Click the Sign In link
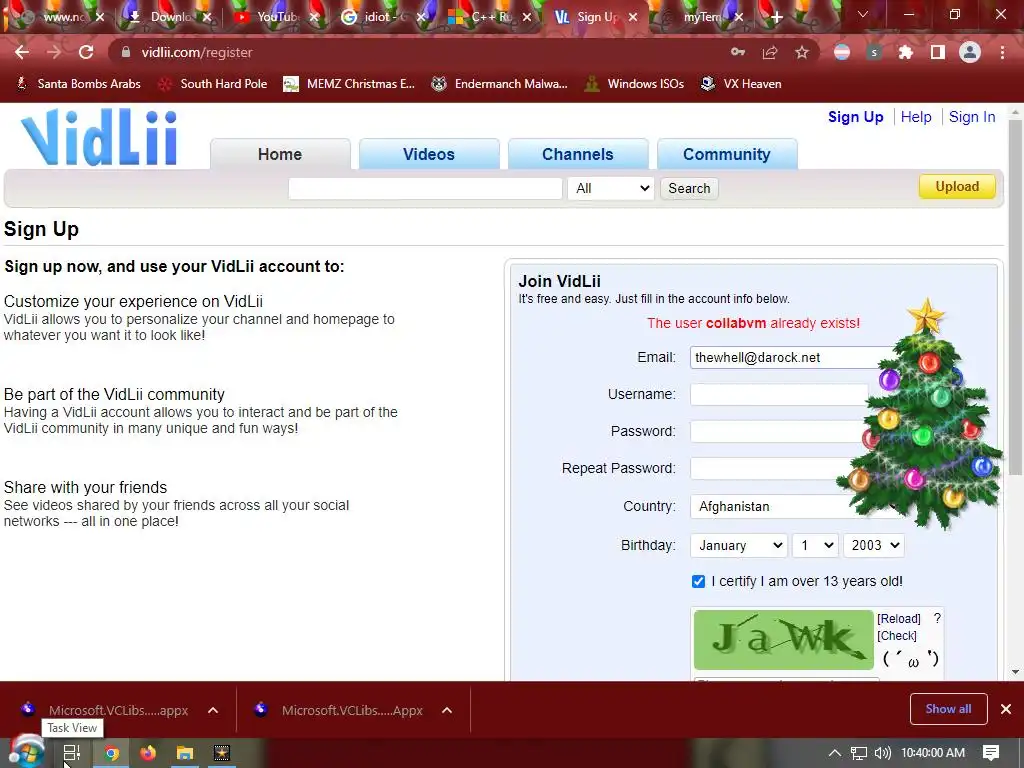This screenshot has height=768, width=1024. pyautogui.click(x=972, y=117)
